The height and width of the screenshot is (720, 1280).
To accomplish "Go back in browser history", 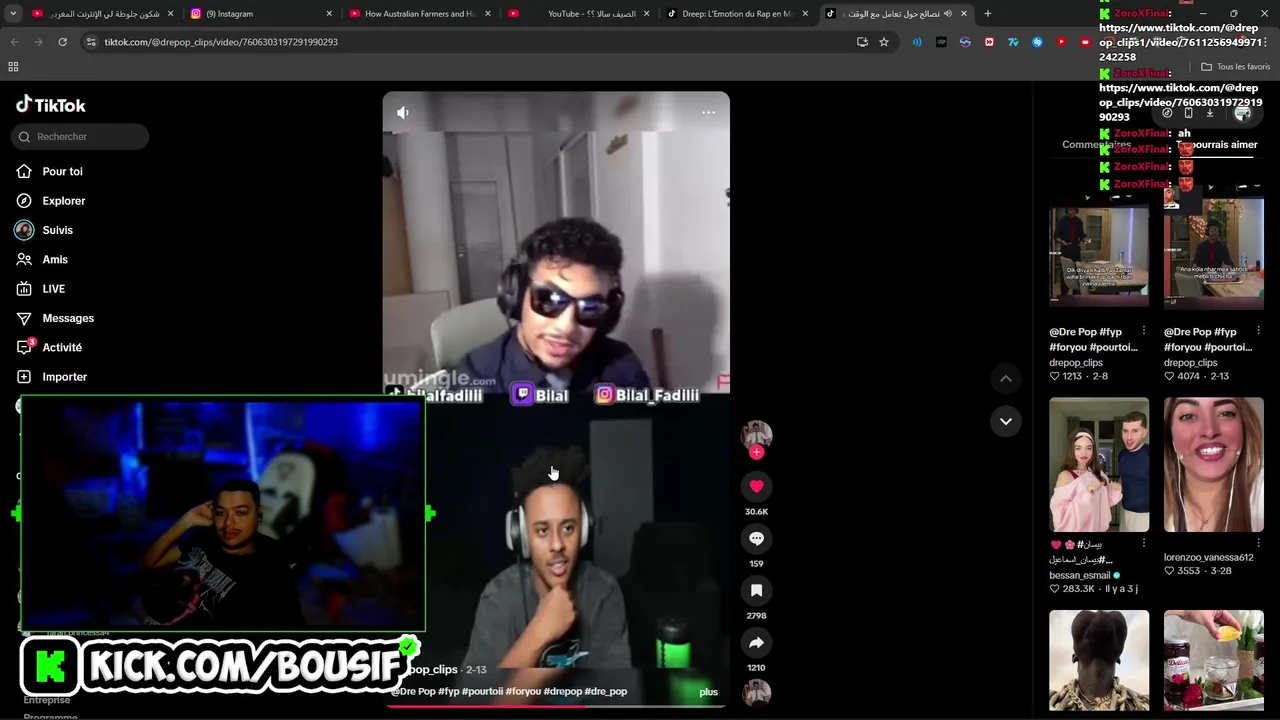I will coord(14,42).
